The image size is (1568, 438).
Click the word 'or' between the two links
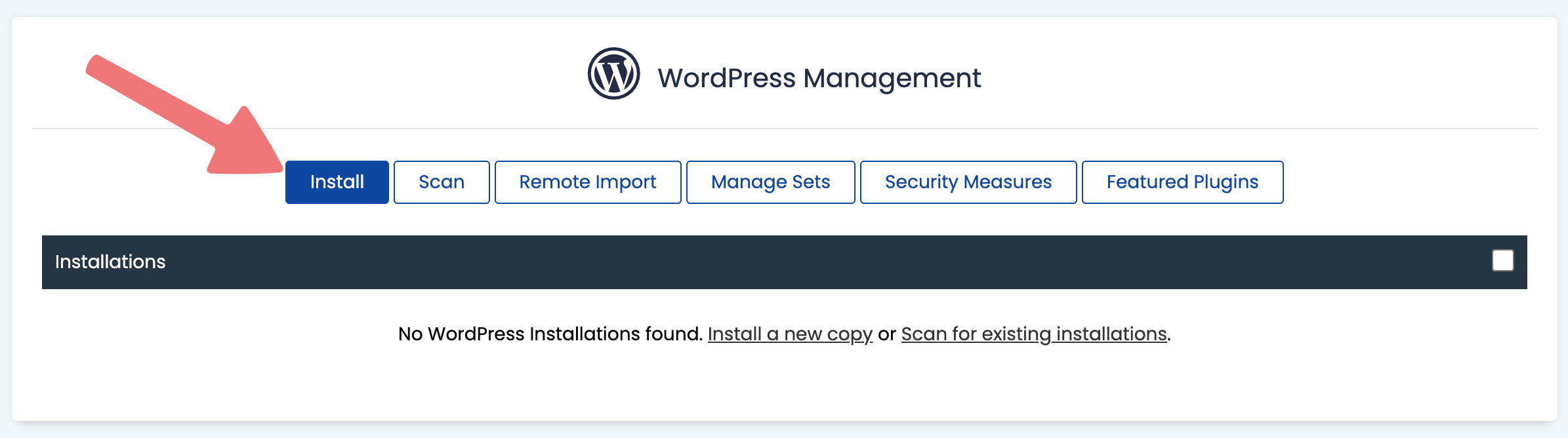887,335
